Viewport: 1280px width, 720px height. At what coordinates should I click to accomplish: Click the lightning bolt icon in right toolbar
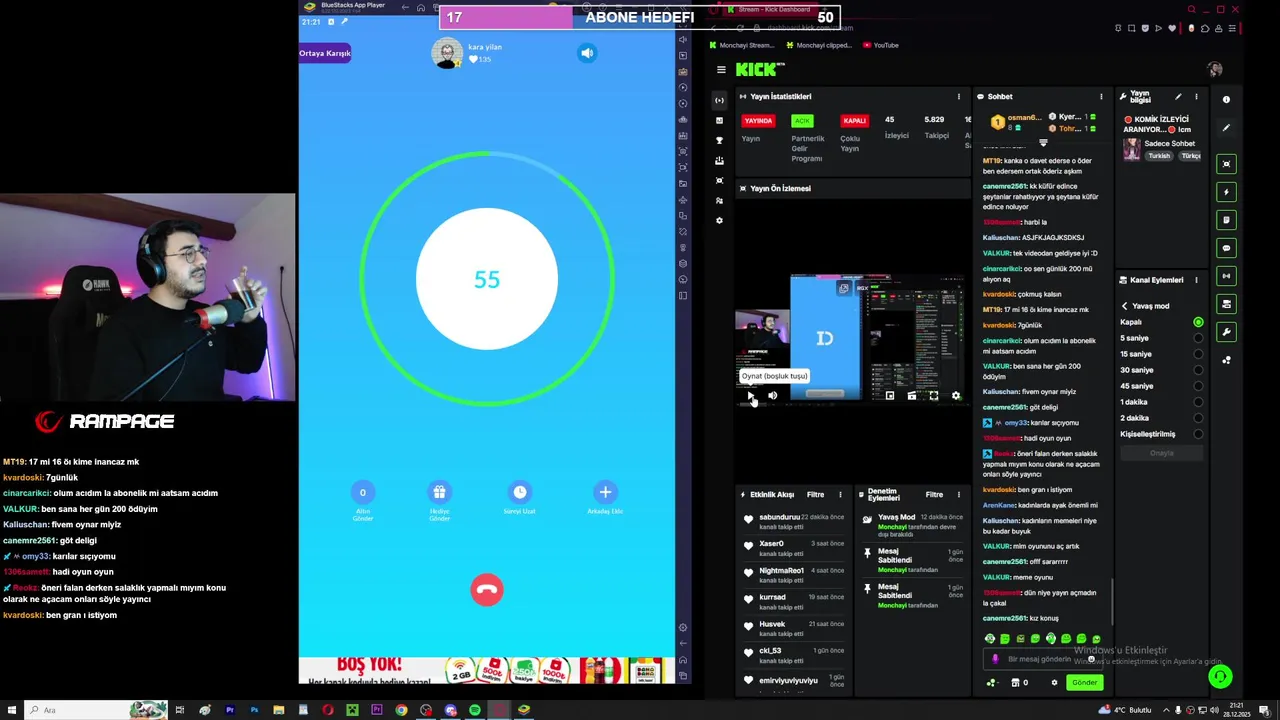[x=1227, y=192]
